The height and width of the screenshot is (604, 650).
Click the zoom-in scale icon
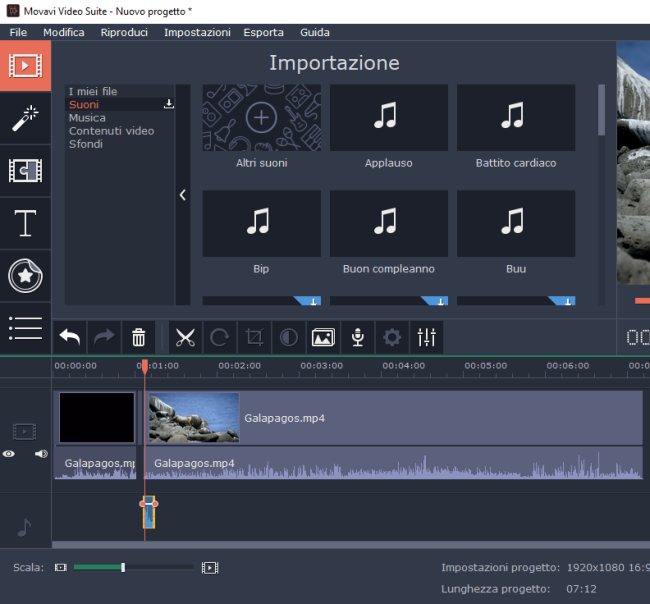[x=210, y=568]
